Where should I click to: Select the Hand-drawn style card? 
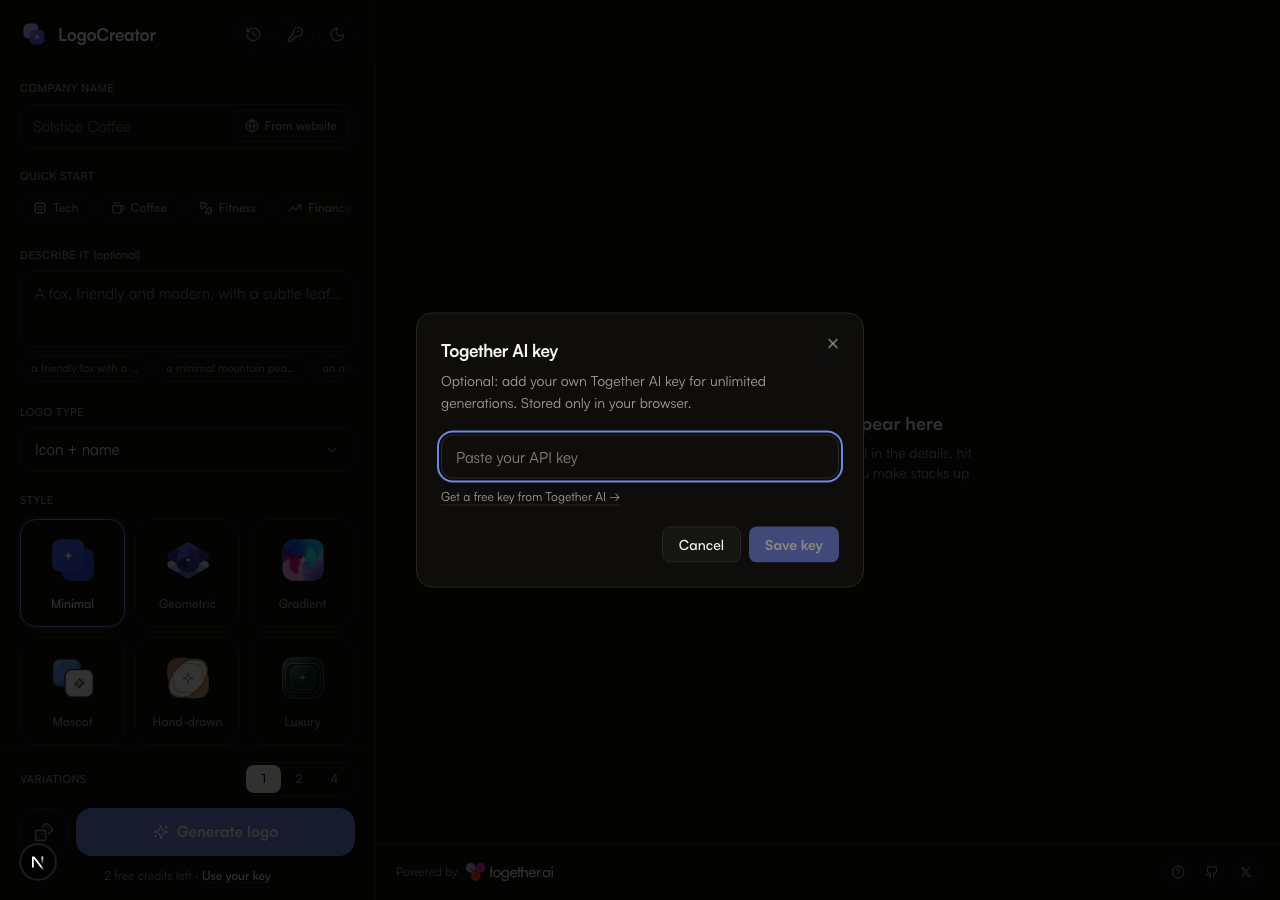tap(187, 691)
